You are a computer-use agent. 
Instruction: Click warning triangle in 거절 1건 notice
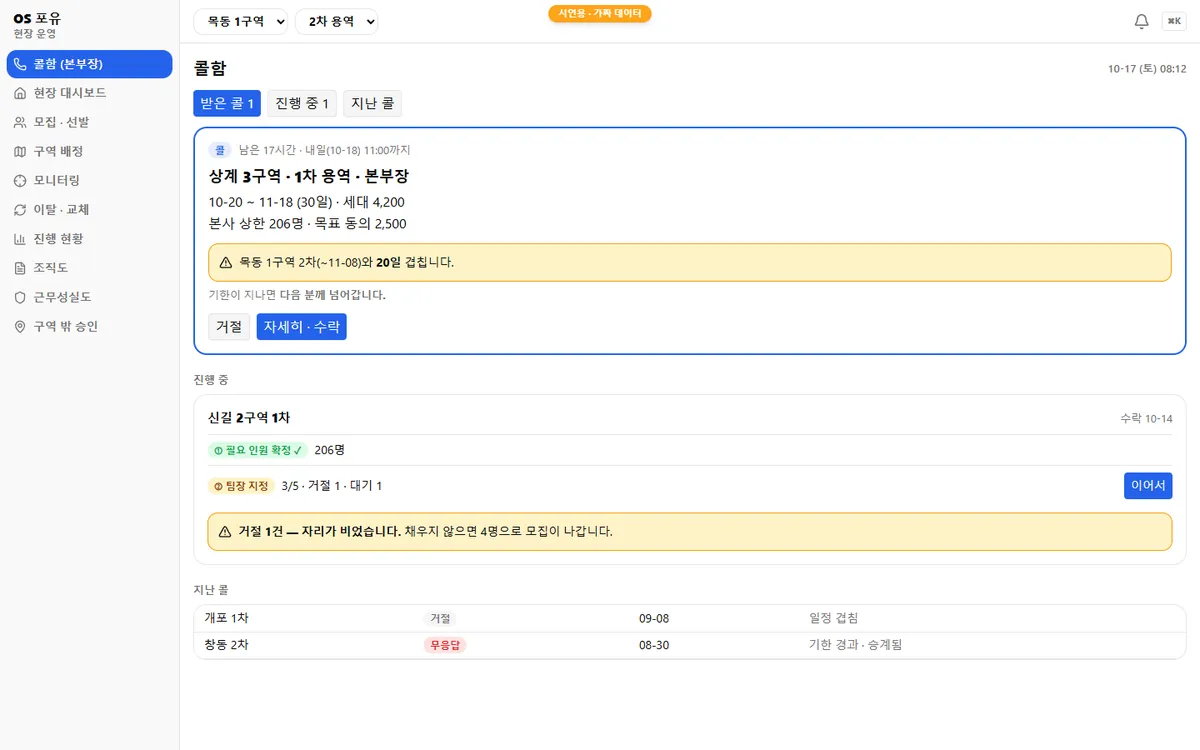click(225, 531)
